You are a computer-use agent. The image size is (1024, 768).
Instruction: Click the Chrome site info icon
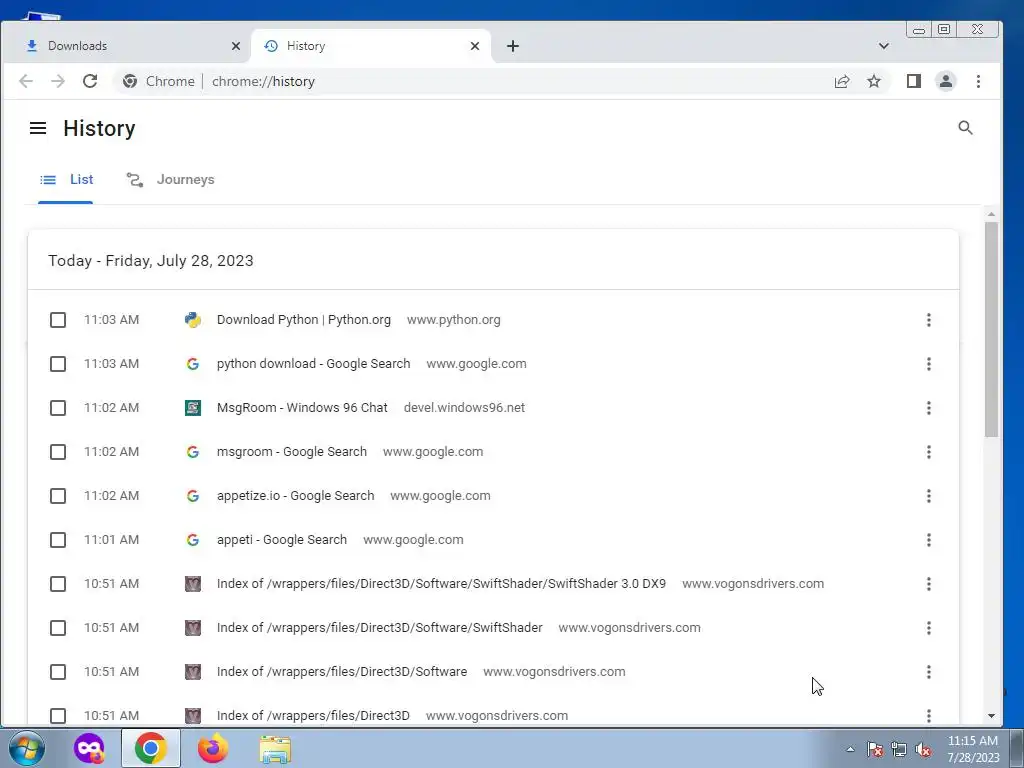pyautogui.click(x=130, y=81)
